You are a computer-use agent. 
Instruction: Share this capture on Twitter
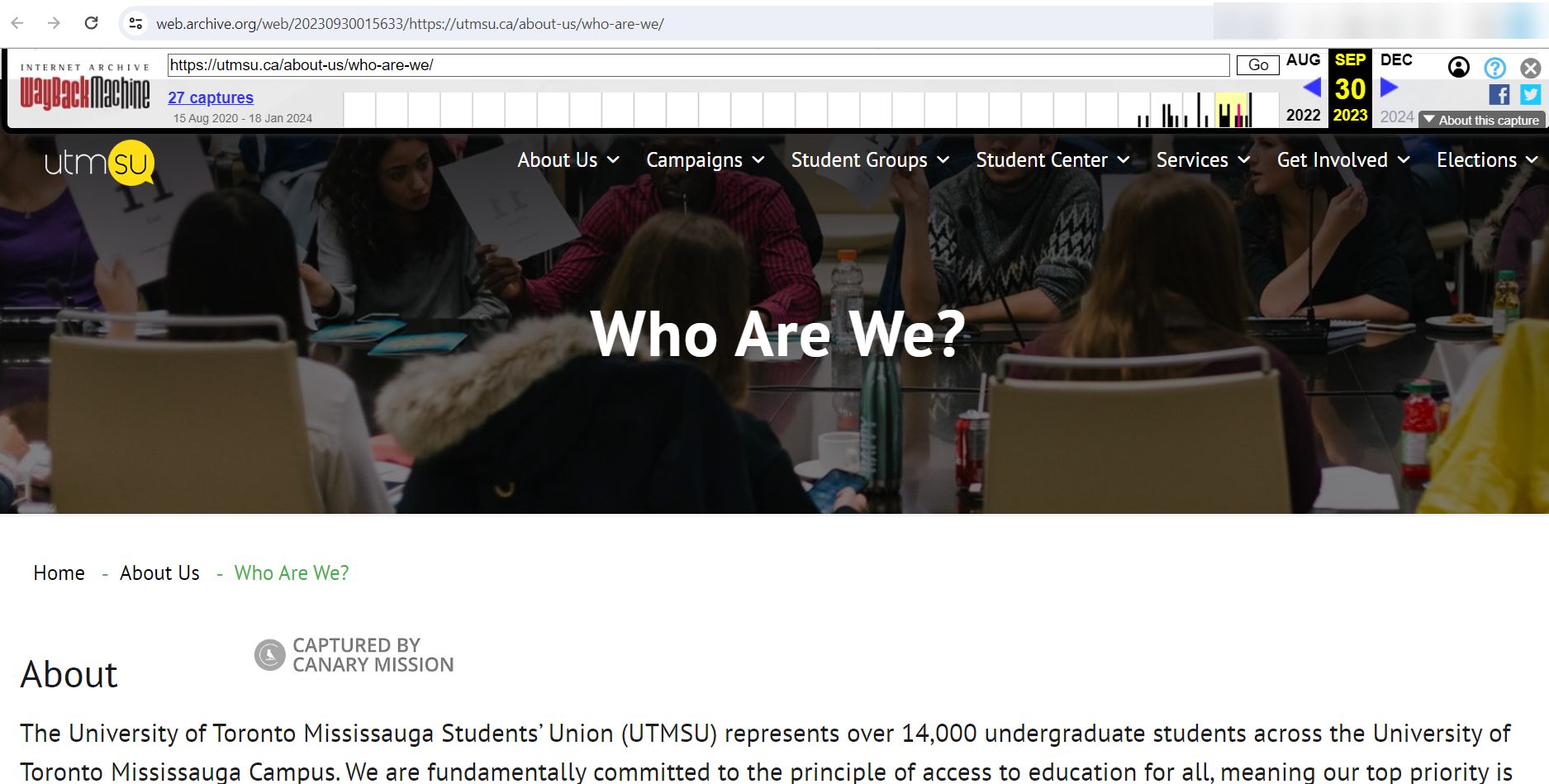(1530, 95)
